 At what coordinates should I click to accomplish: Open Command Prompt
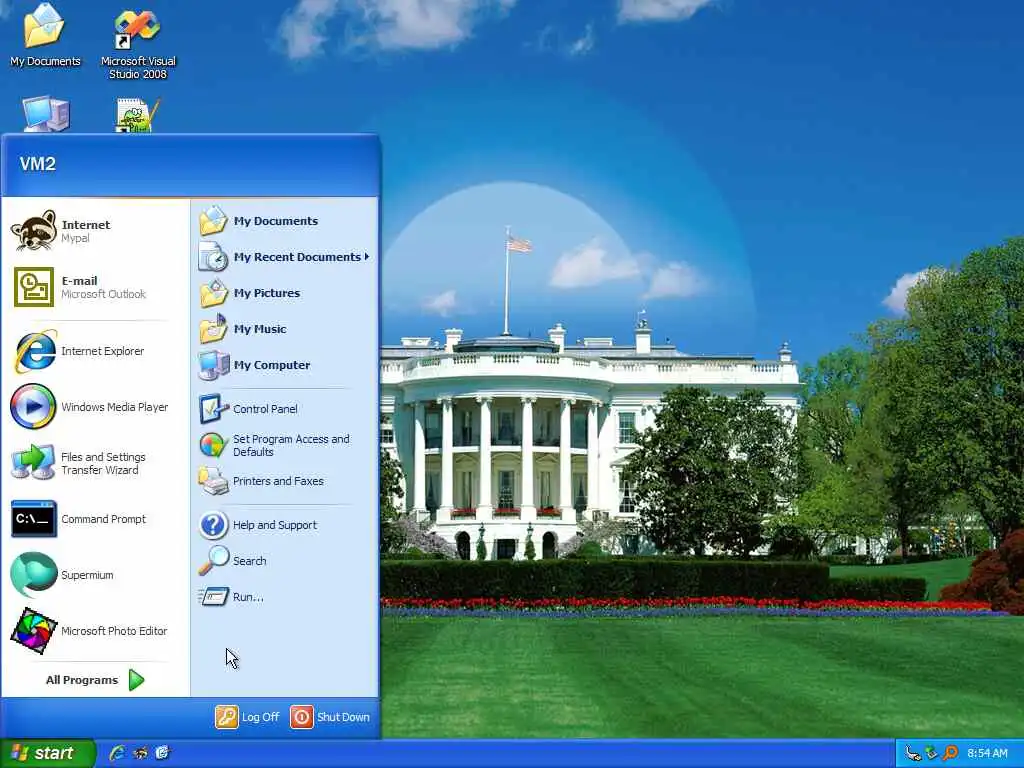coord(95,519)
